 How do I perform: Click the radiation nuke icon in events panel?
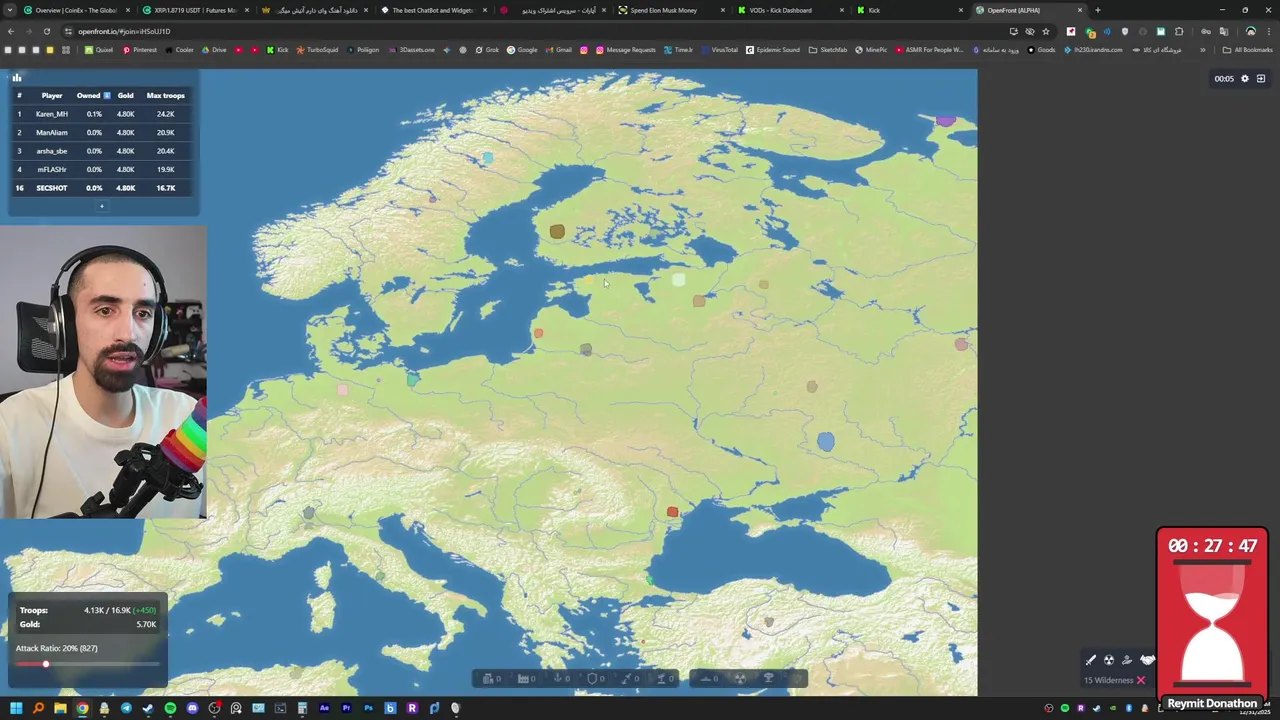(1109, 660)
